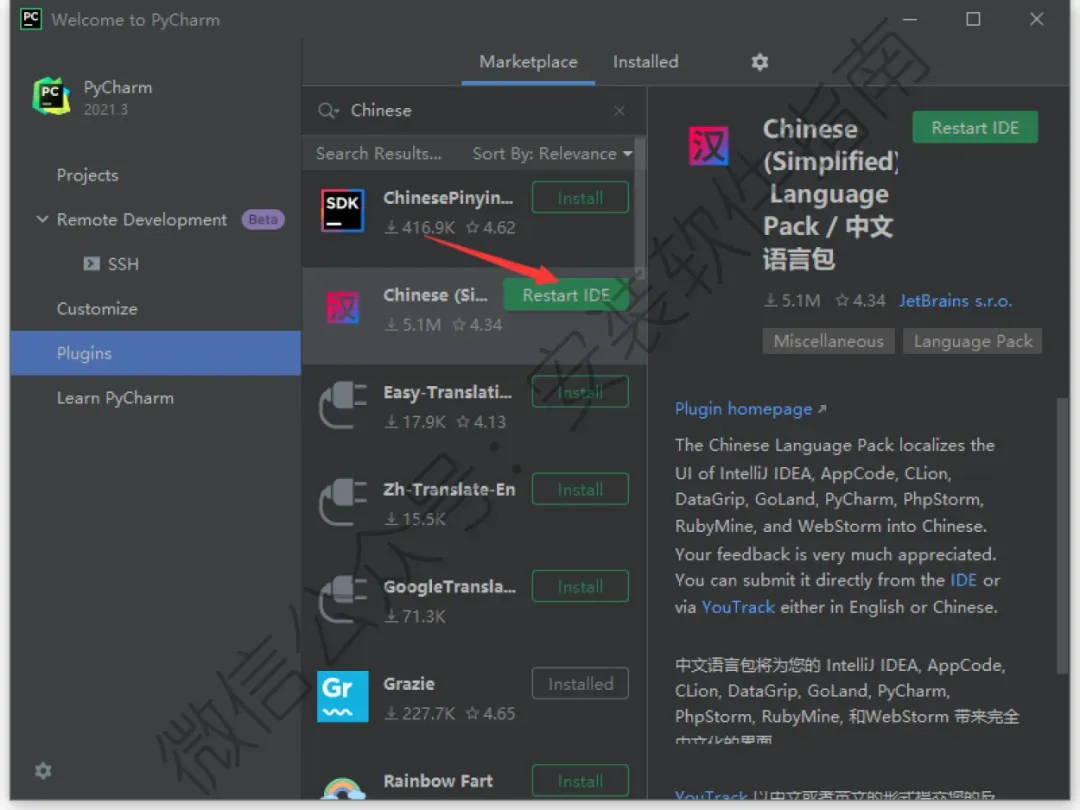Open the YouTrack link in description
Viewport: 1080px width, 810px height.
[738, 607]
